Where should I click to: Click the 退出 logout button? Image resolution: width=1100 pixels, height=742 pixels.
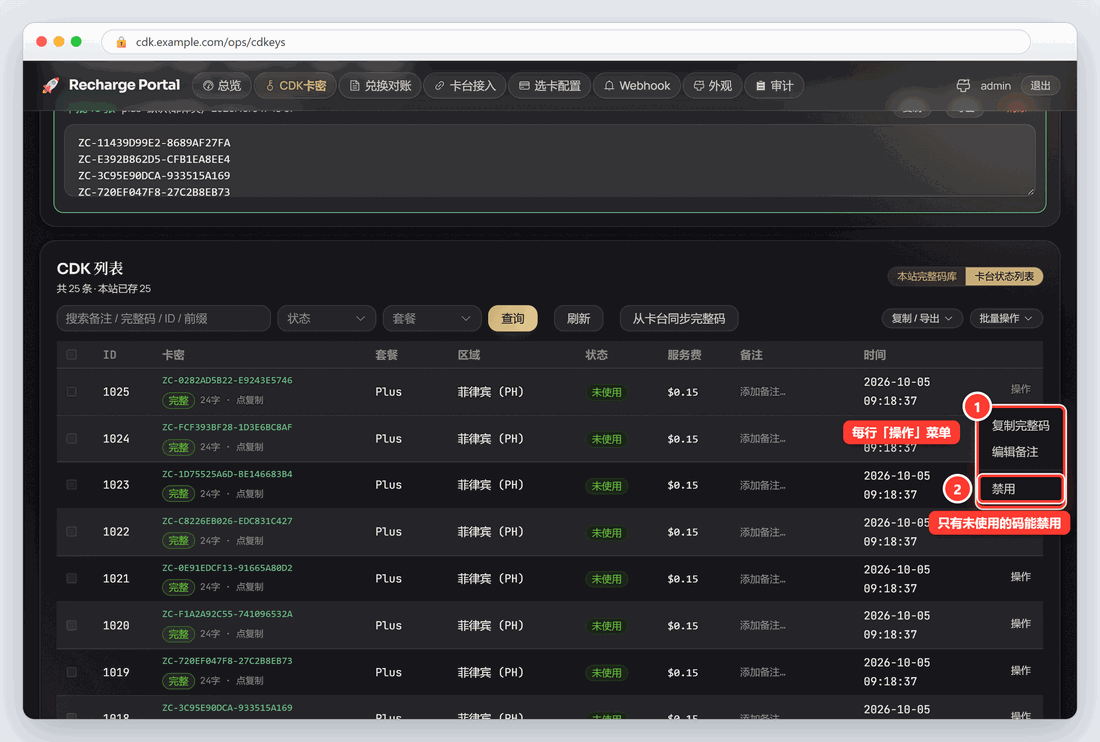pos(1040,86)
